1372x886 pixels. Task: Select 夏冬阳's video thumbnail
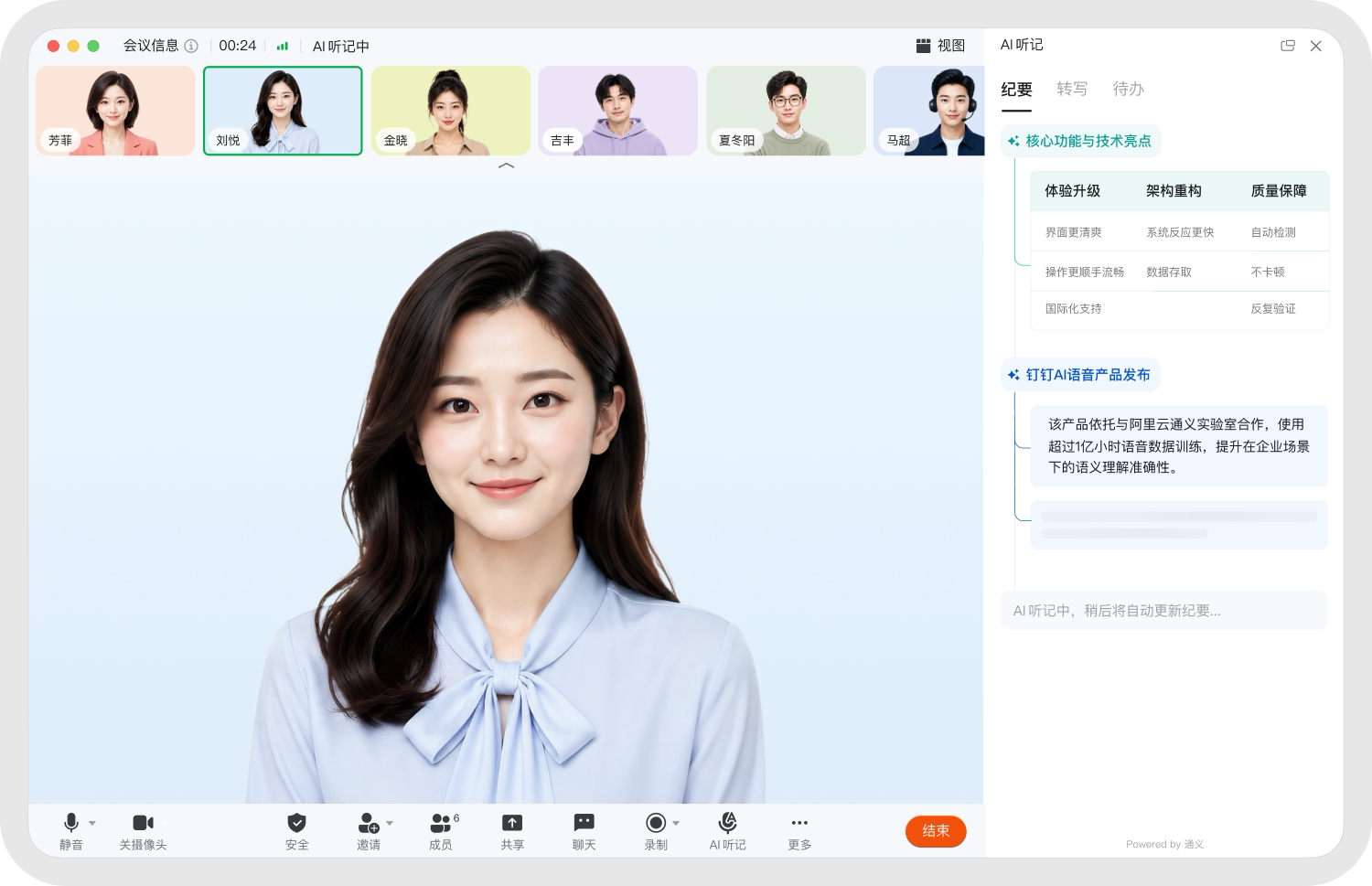tap(787, 111)
